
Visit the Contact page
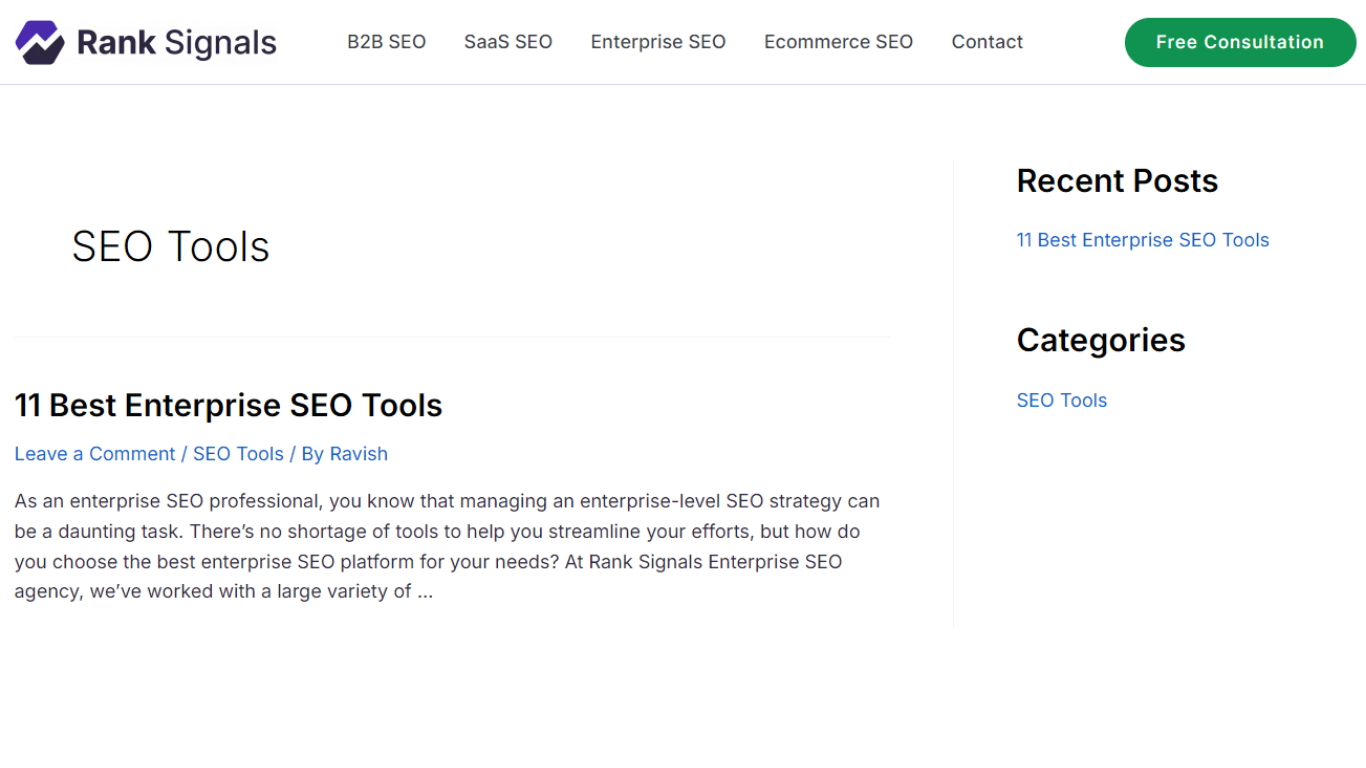pyautogui.click(x=987, y=42)
